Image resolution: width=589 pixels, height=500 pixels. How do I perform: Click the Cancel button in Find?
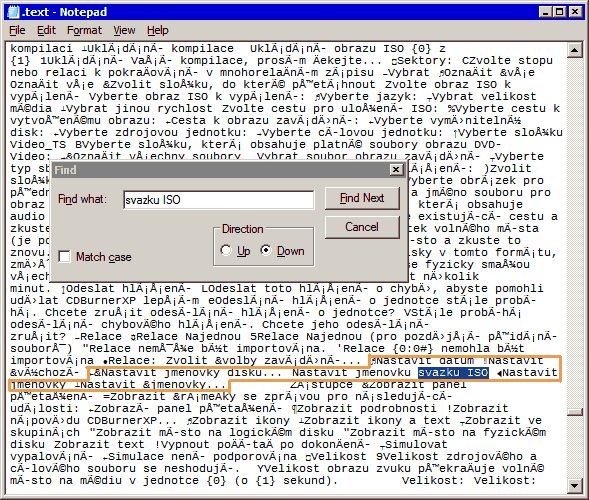362,227
